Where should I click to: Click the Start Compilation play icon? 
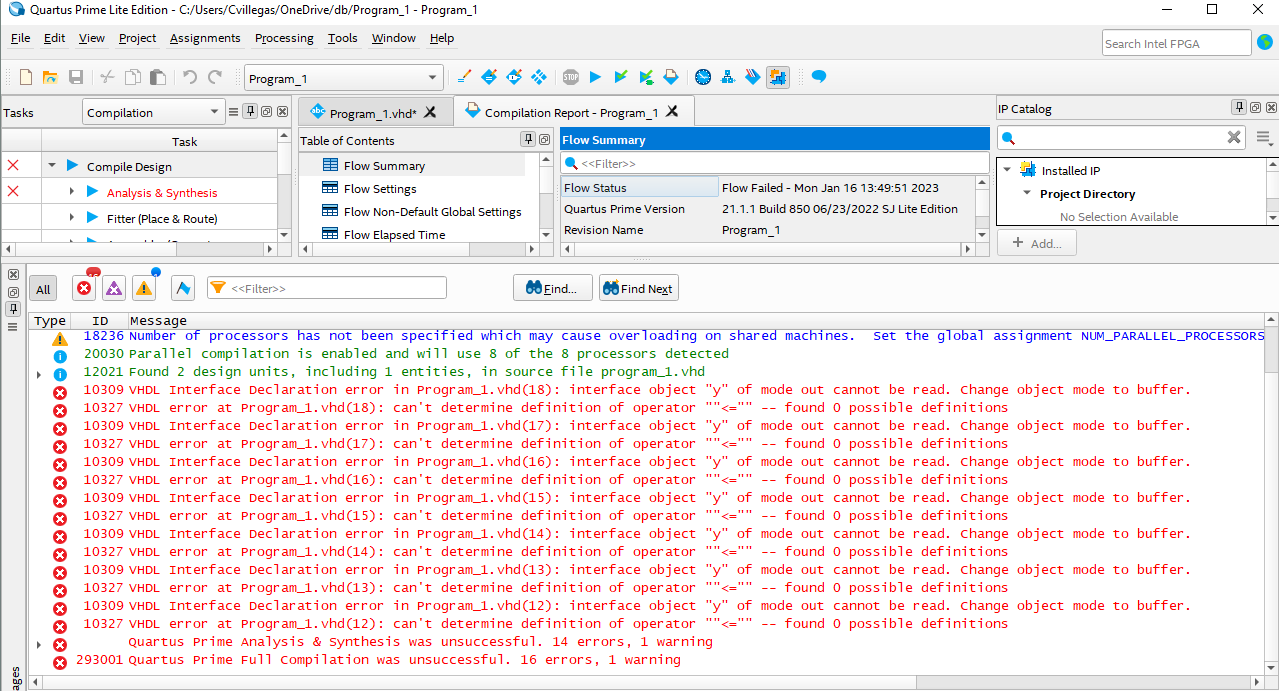(x=595, y=77)
